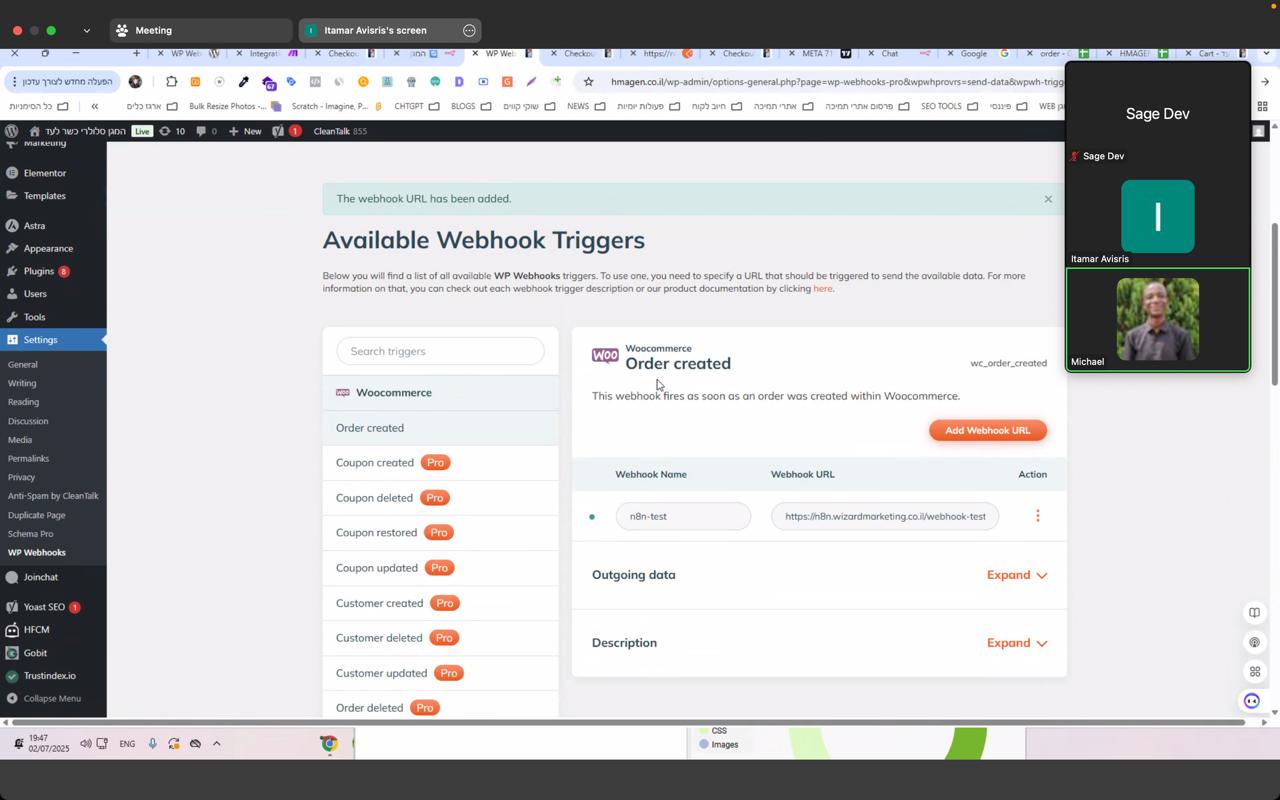Dismiss the webhook URL added notice
1280x800 pixels.
click(1048, 199)
